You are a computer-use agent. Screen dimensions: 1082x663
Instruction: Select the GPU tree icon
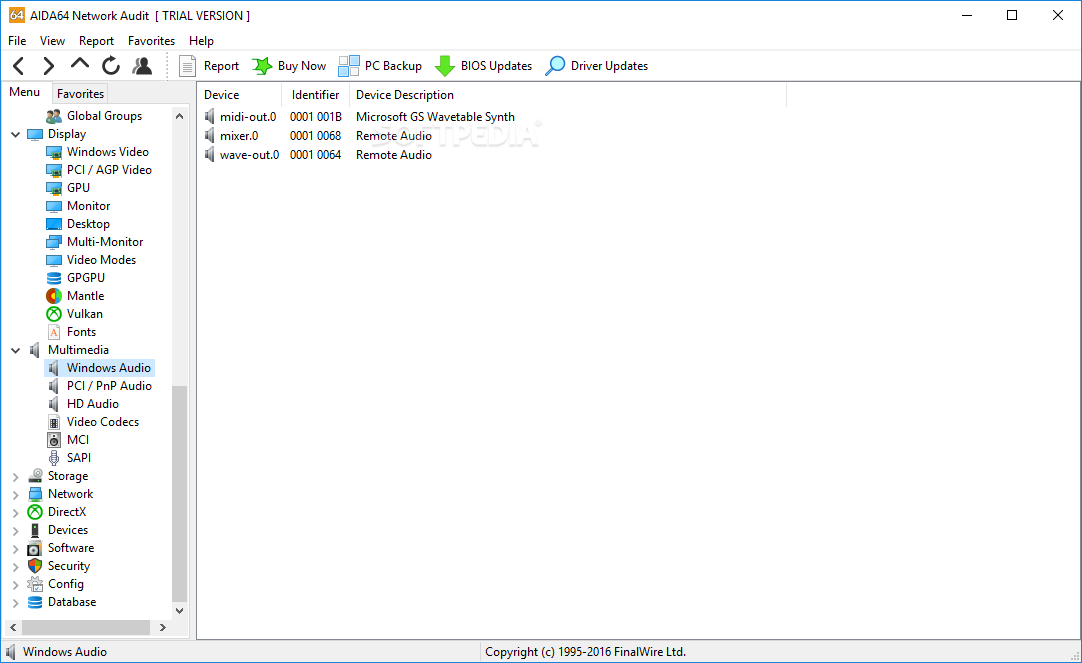(54, 188)
